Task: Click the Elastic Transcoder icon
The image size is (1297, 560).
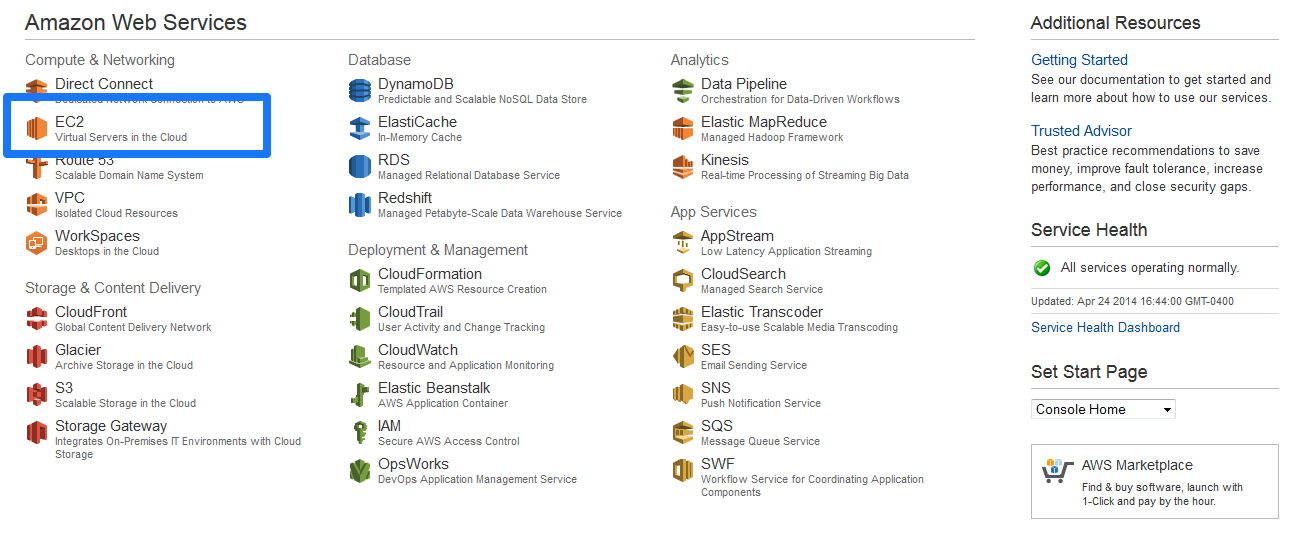Action: (x=683, y=319)
